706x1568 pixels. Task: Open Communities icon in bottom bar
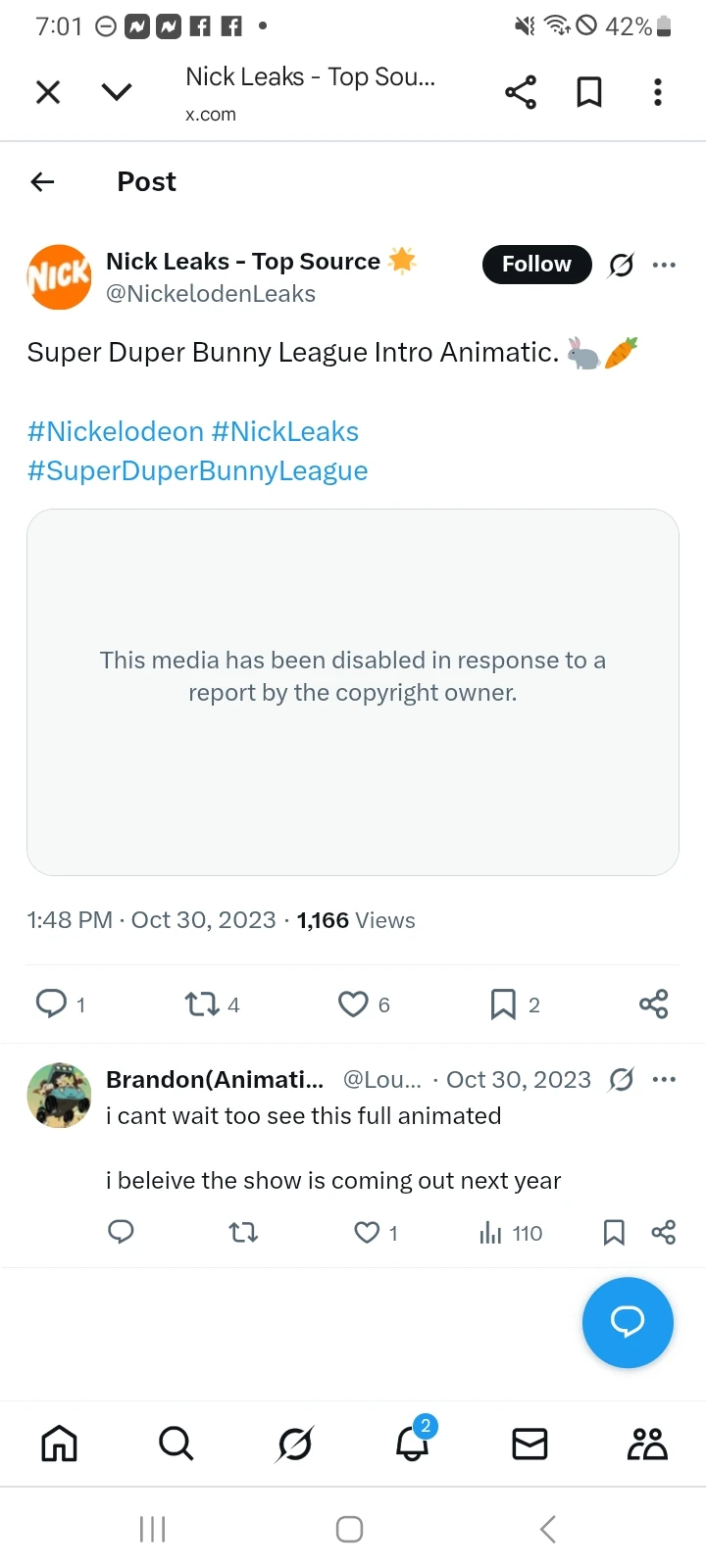point(647,1443)
